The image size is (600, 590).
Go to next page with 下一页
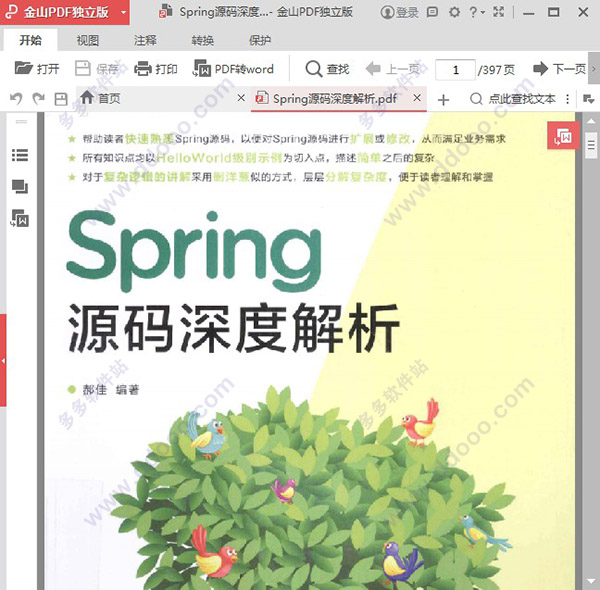[559, 69]
